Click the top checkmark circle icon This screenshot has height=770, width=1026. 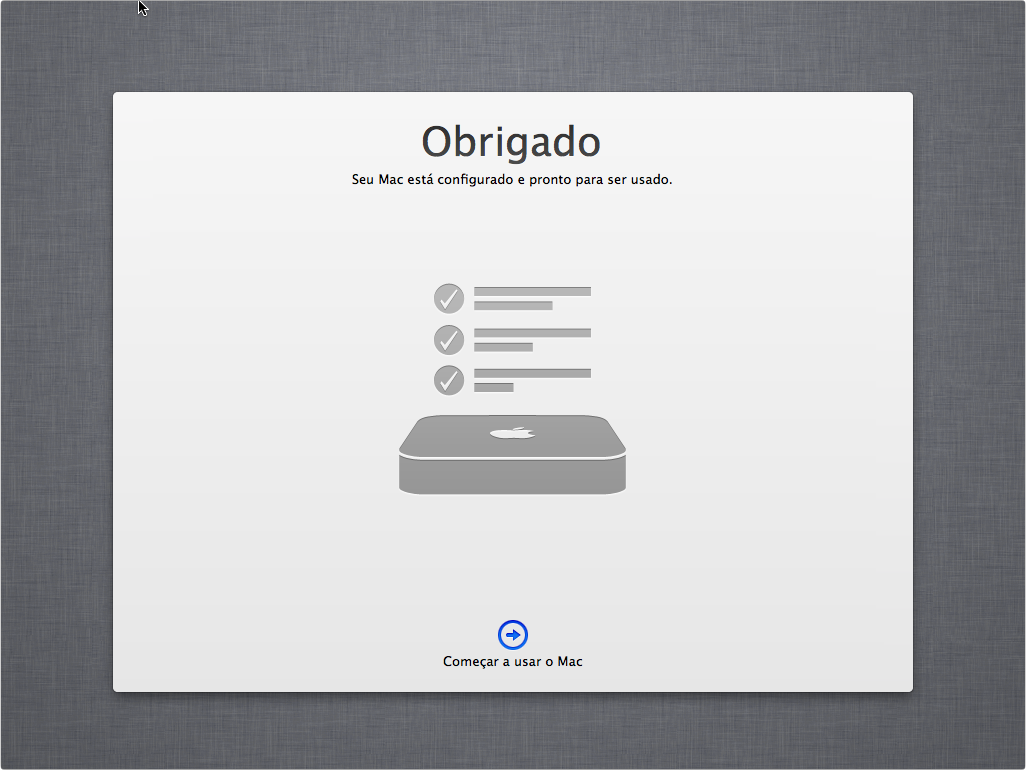(x=449, y=298)
